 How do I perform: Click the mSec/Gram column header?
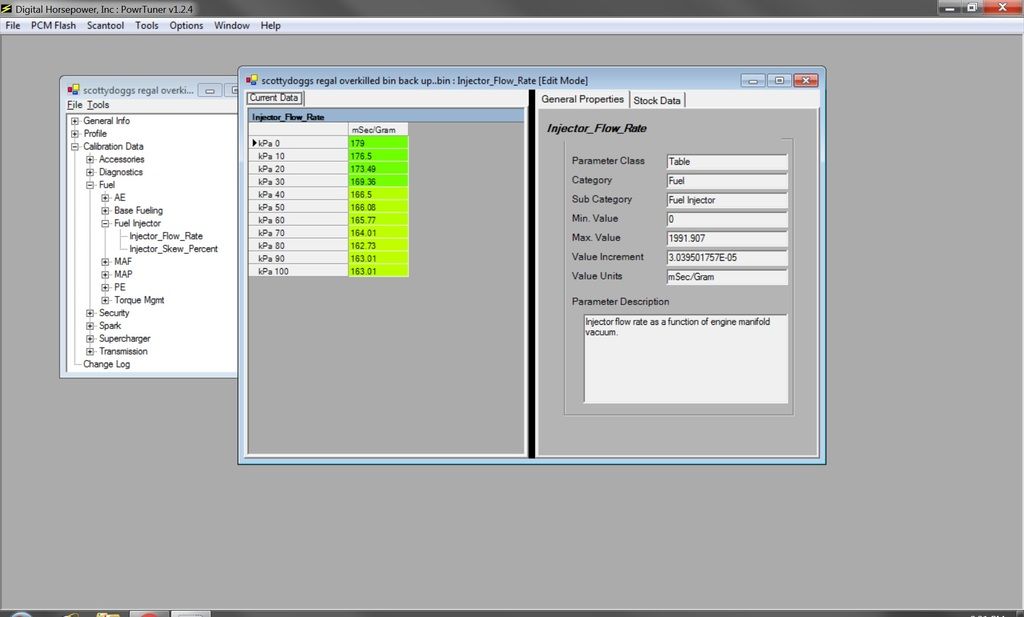378,130
